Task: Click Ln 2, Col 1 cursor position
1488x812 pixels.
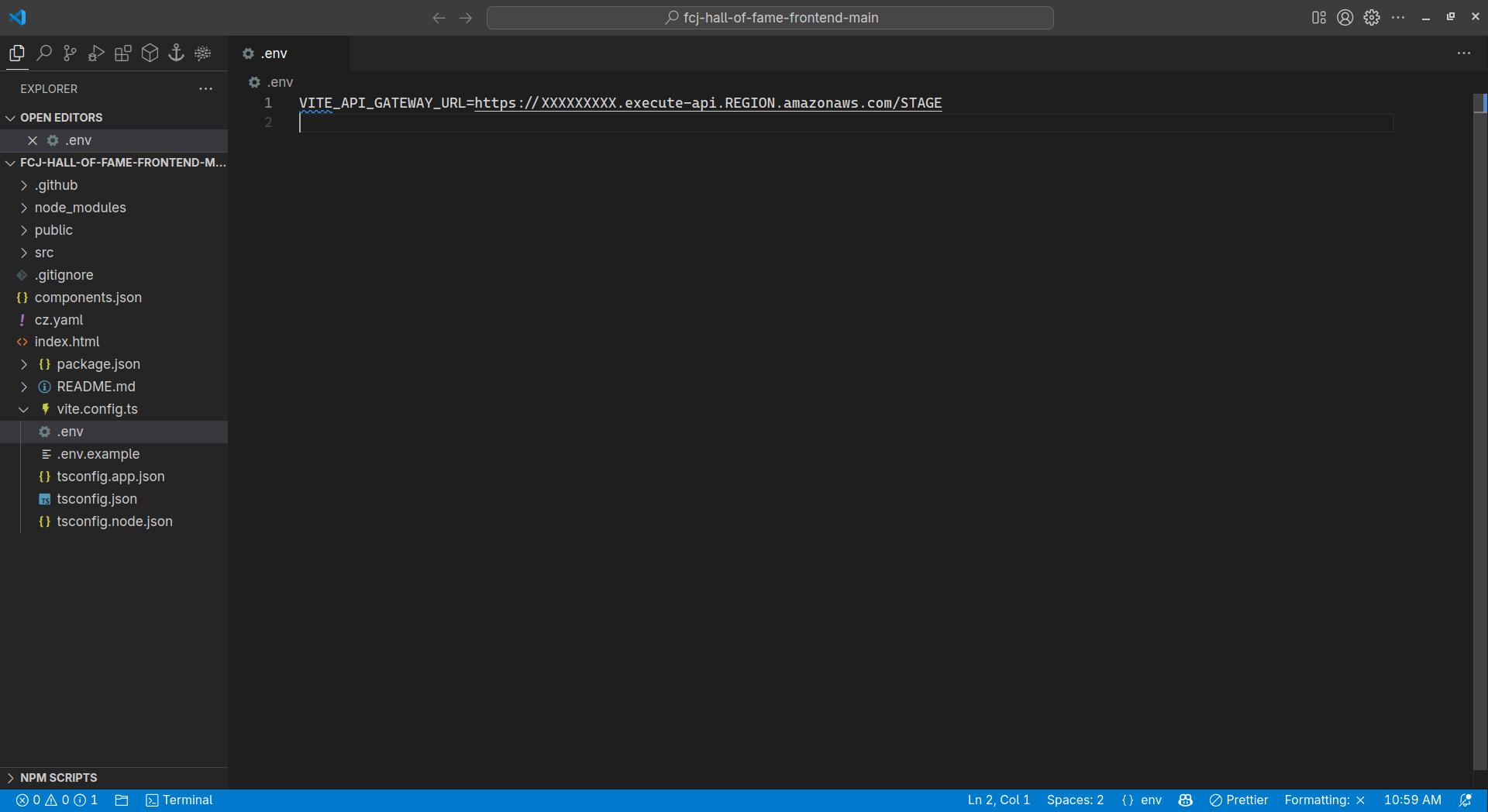Action: tap(999, 800)
